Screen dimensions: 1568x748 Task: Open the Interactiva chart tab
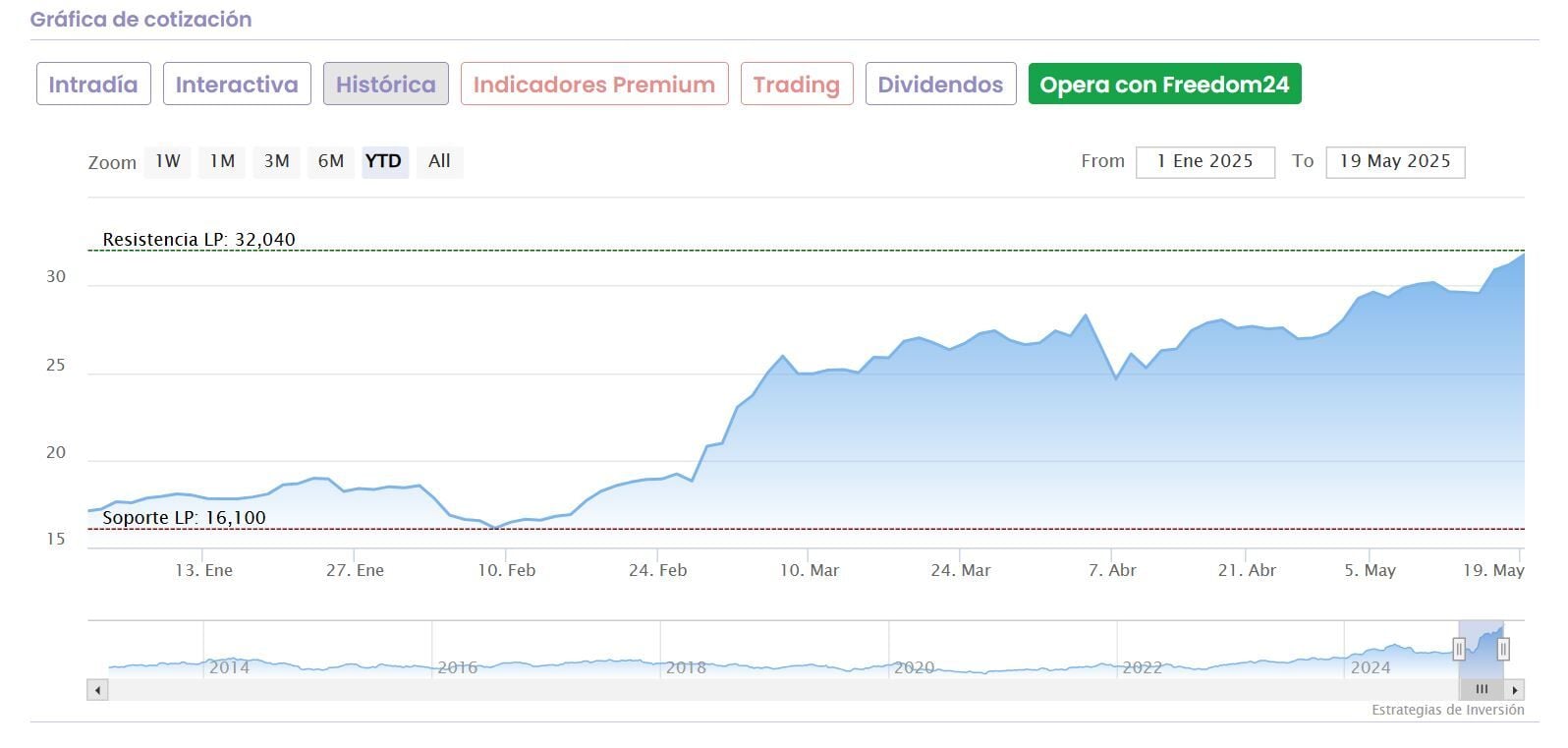[237, 85]
